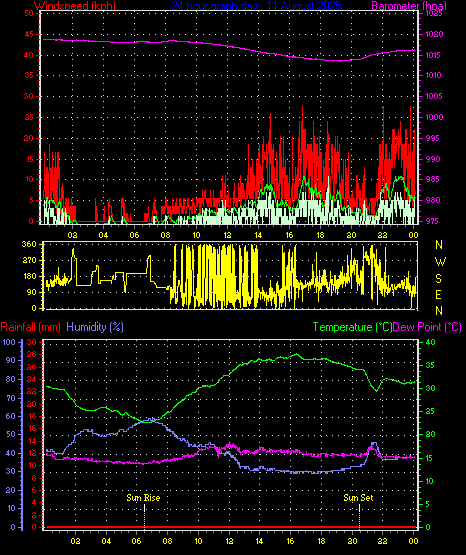Click the 20 temperature axis value
Viewport: 466px width, 555px height.
pos(430,435)
